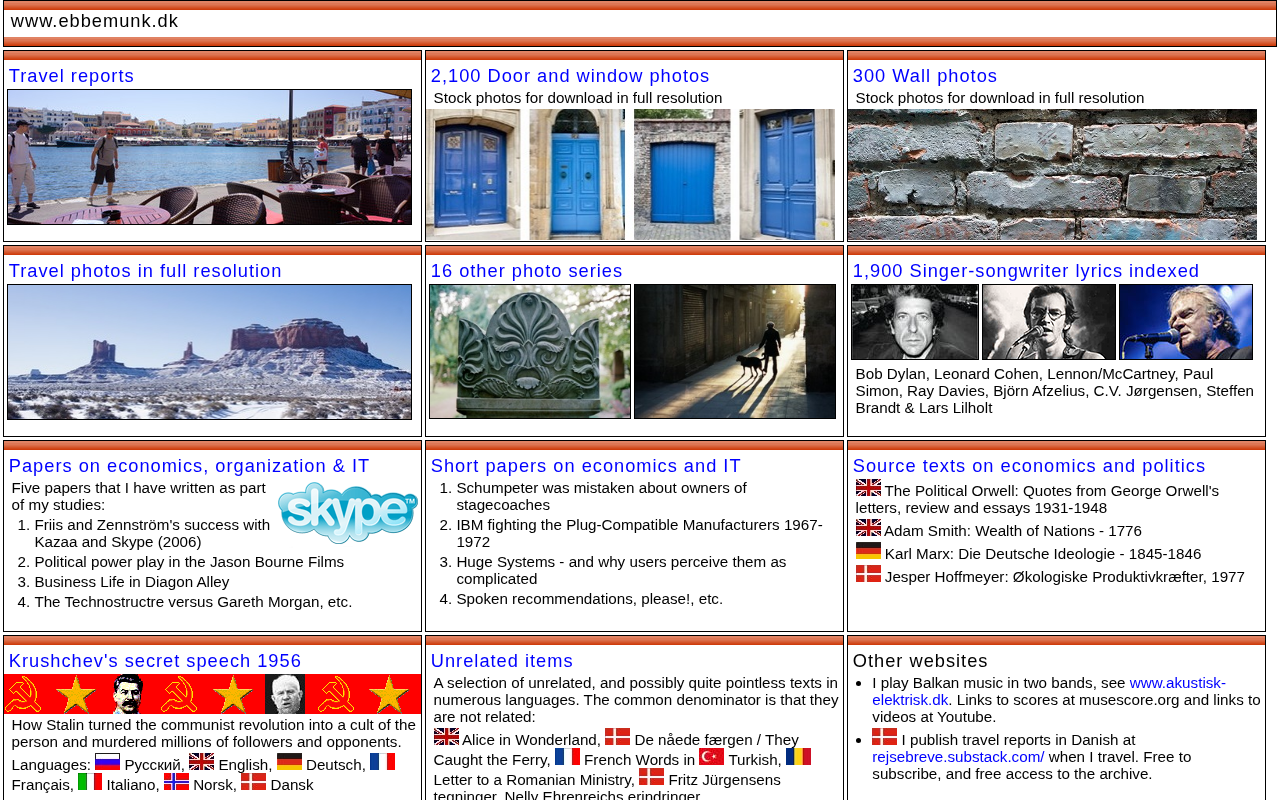Click the Romanian flag after Turkish

(798, 757)
